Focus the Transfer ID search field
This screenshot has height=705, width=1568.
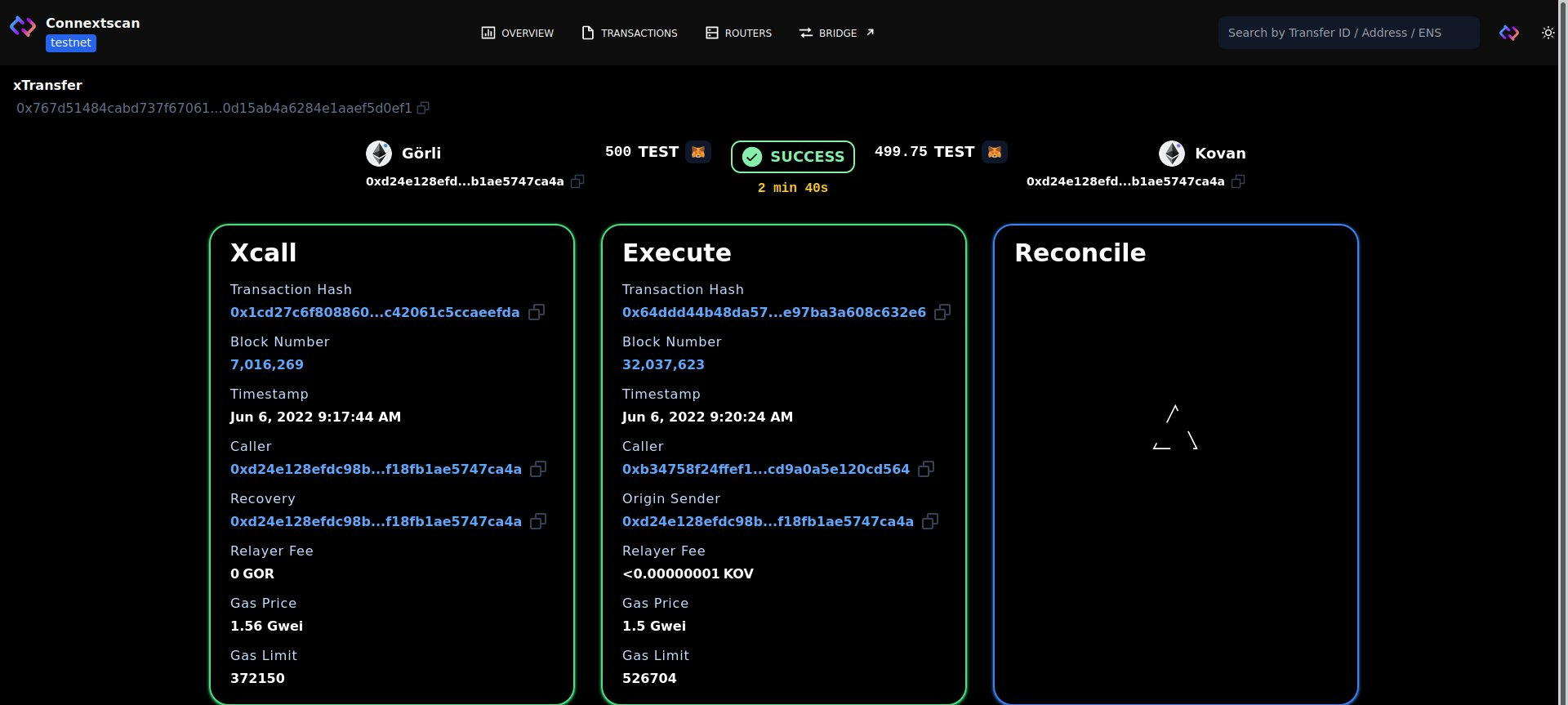(1348, 33)
